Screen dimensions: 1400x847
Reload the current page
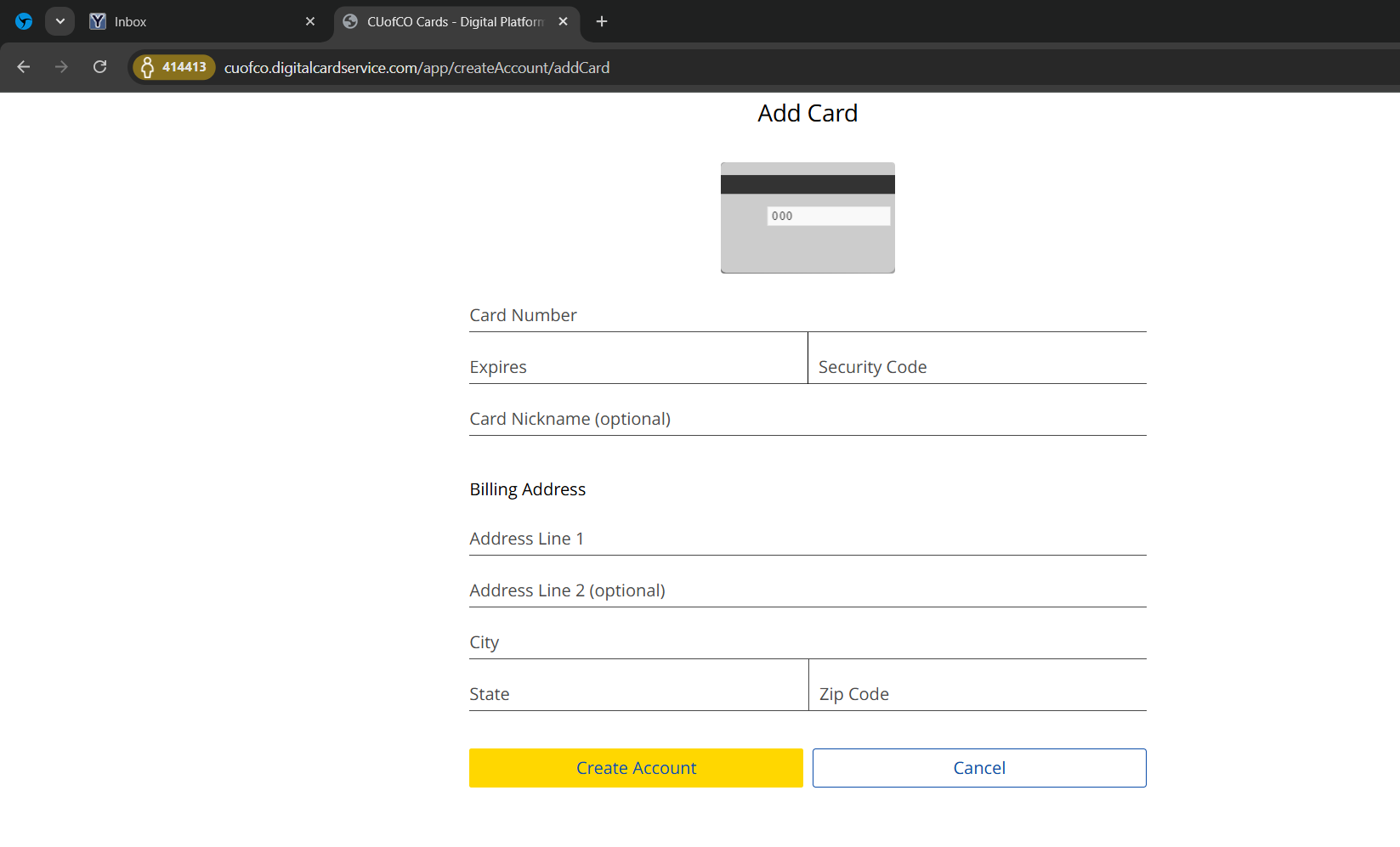99,67
